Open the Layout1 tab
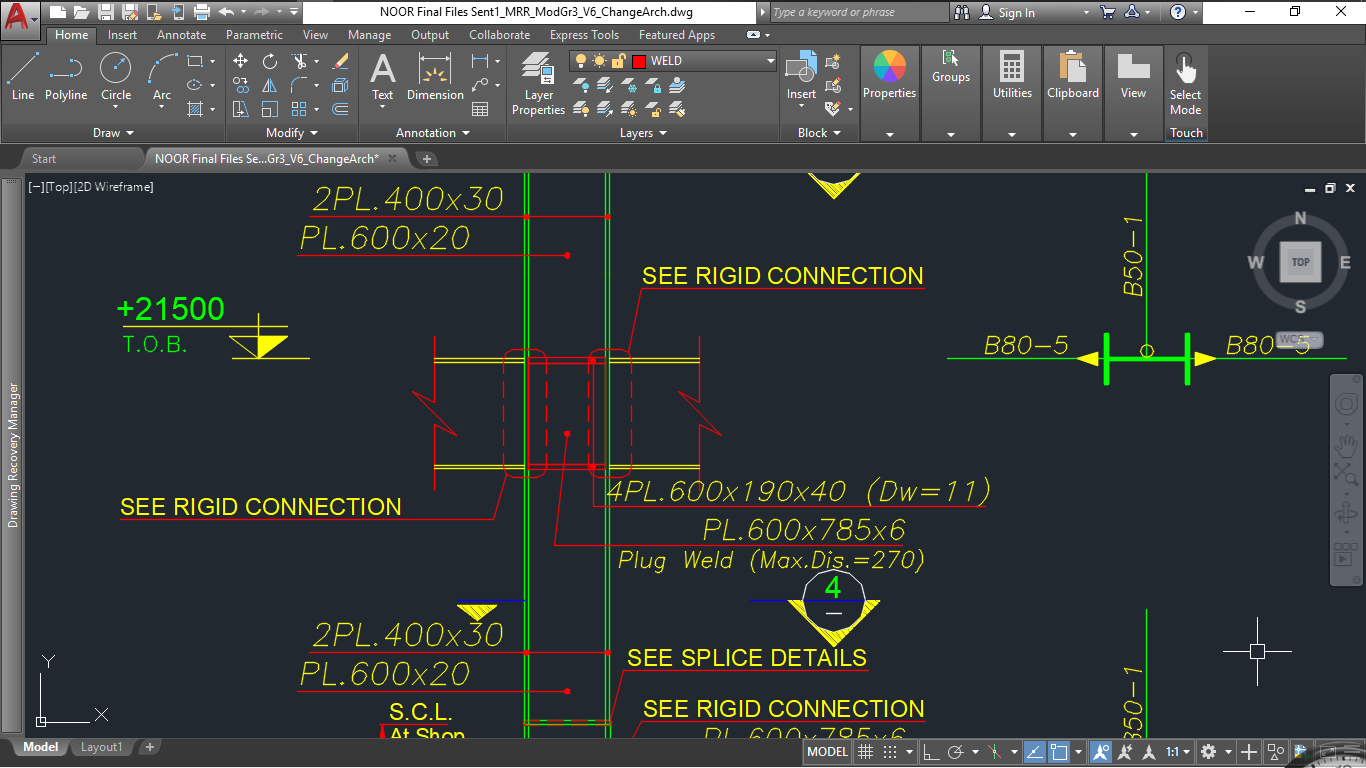This screenshot has width=1366, height=768. pyautogui.click(x=101, y=747)
